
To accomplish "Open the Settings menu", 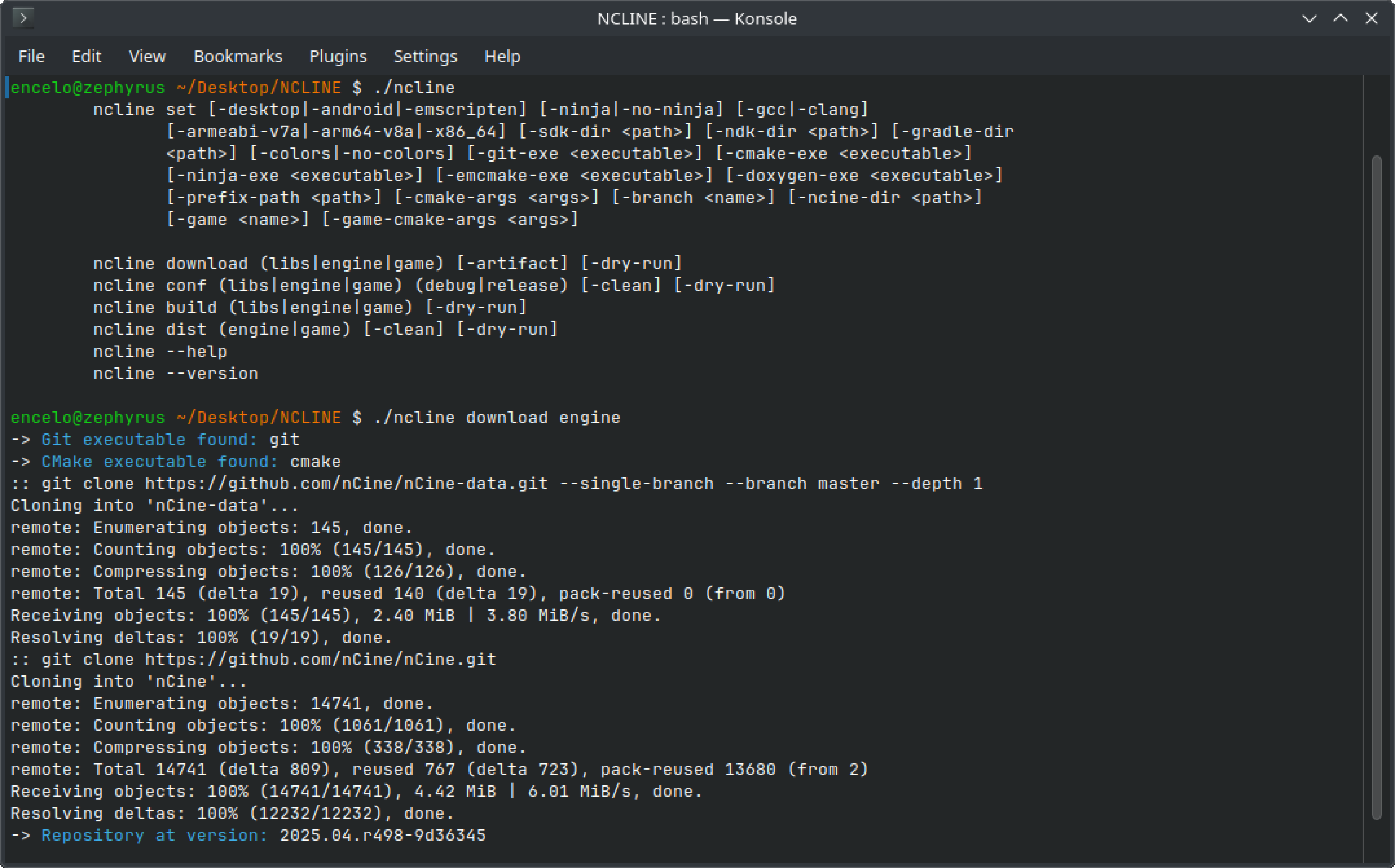I will click(x=425, y=56).
